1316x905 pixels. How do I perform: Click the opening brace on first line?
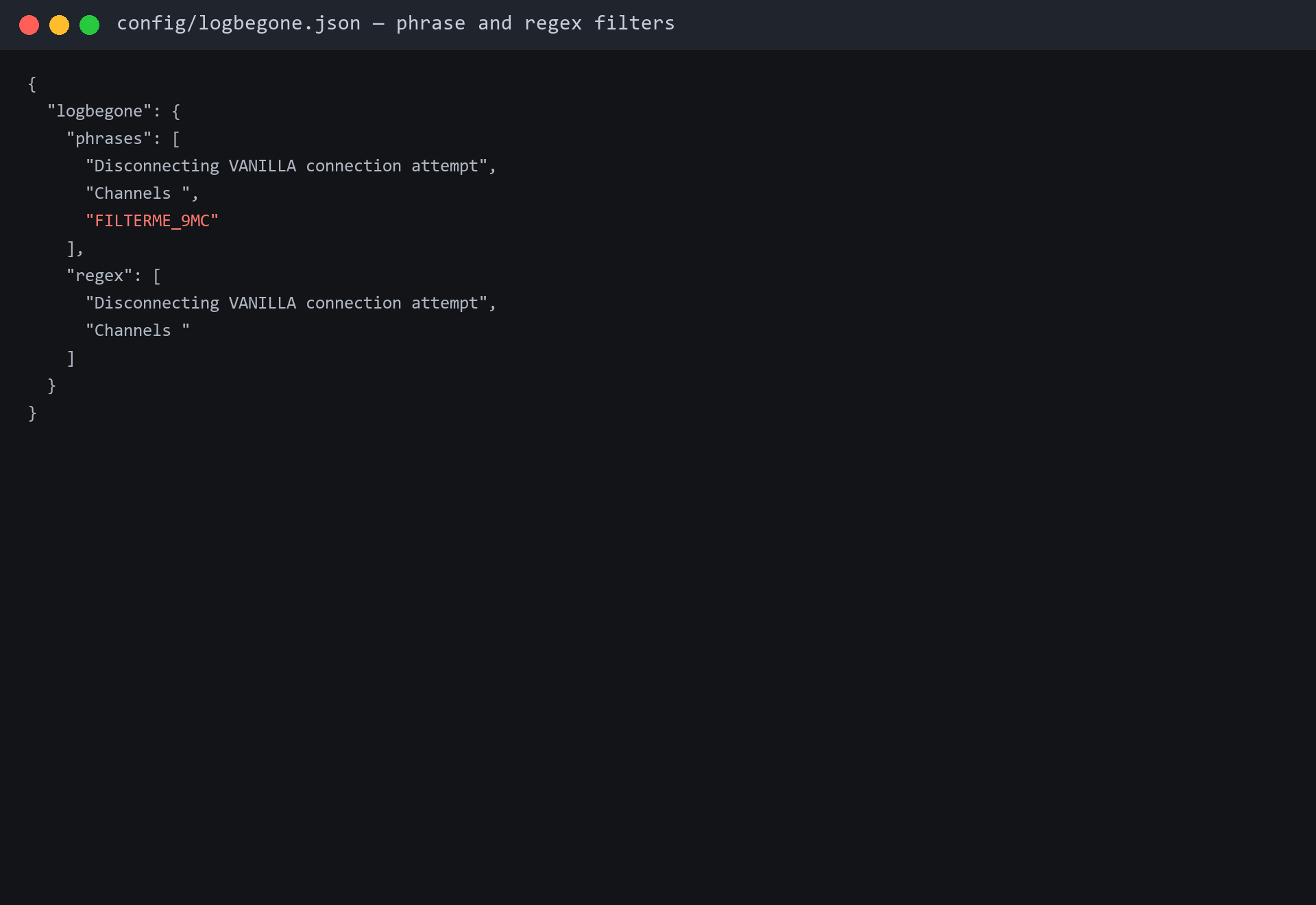click(x=32, y=84)
